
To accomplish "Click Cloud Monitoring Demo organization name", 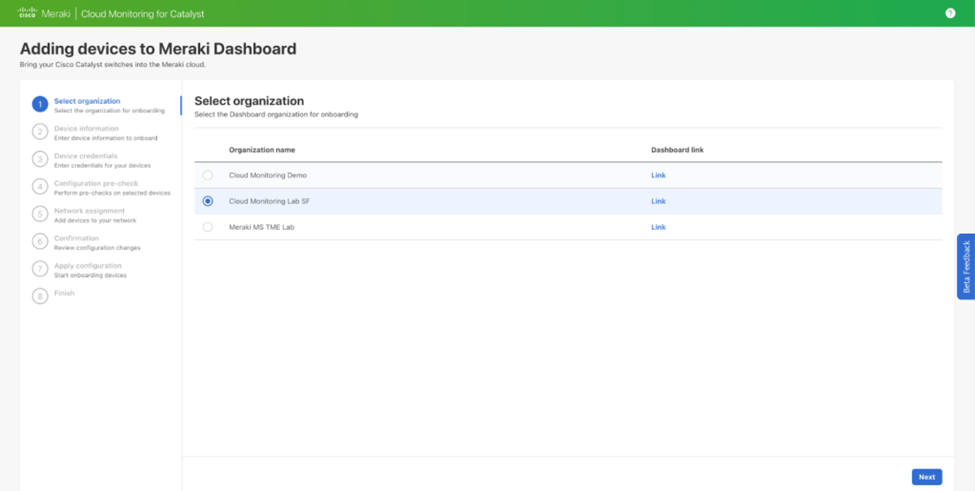I will 267,175.
